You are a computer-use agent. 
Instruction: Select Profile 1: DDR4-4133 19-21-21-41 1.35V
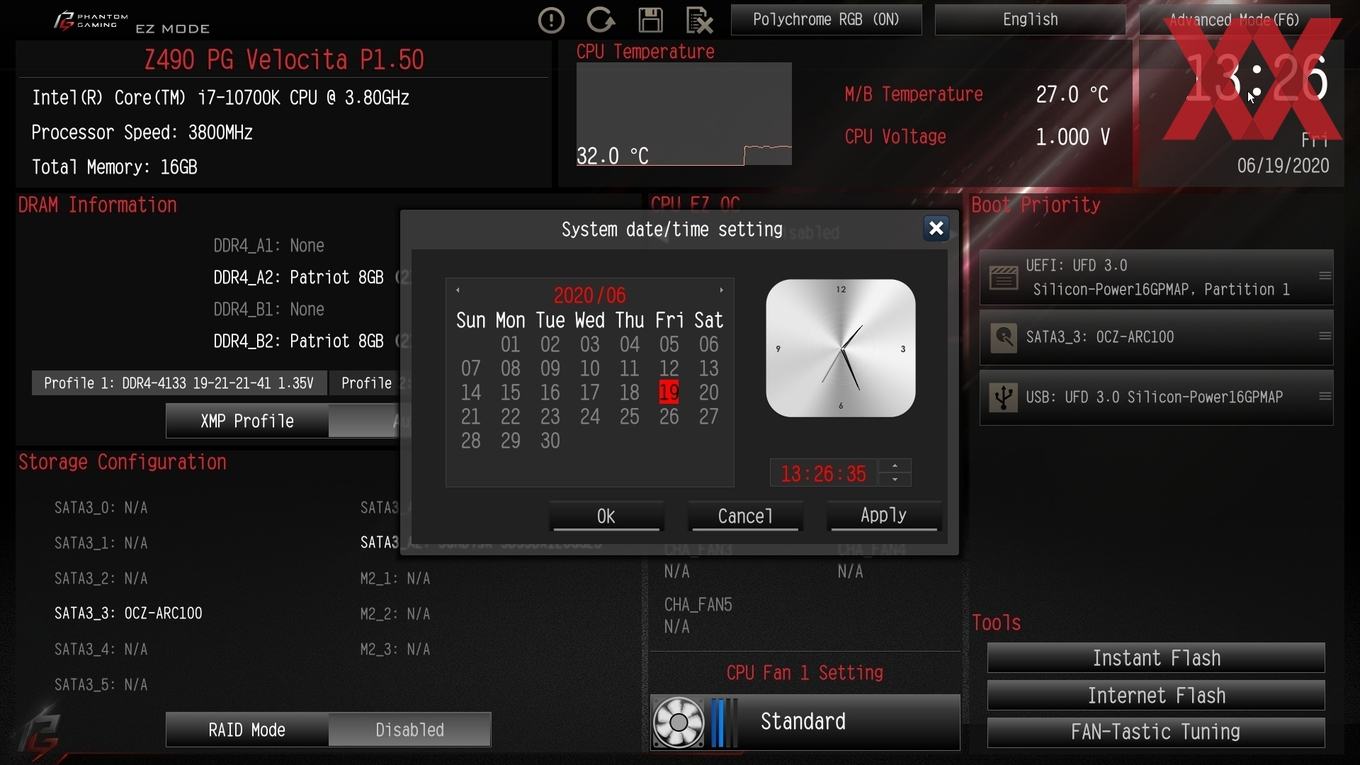pyautogui.click(x=178, y=383)
